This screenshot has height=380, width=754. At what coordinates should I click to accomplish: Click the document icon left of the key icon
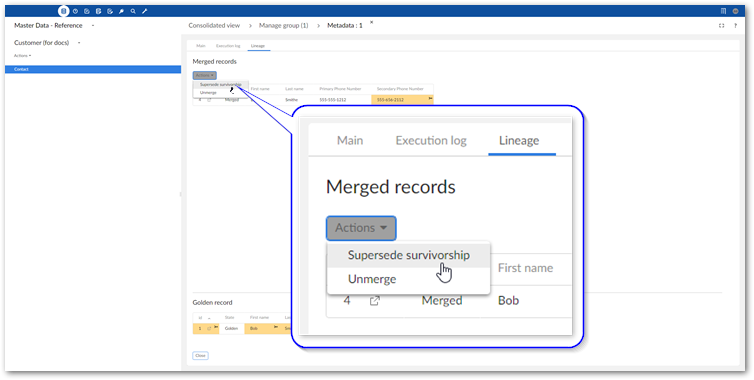point(110,11)
